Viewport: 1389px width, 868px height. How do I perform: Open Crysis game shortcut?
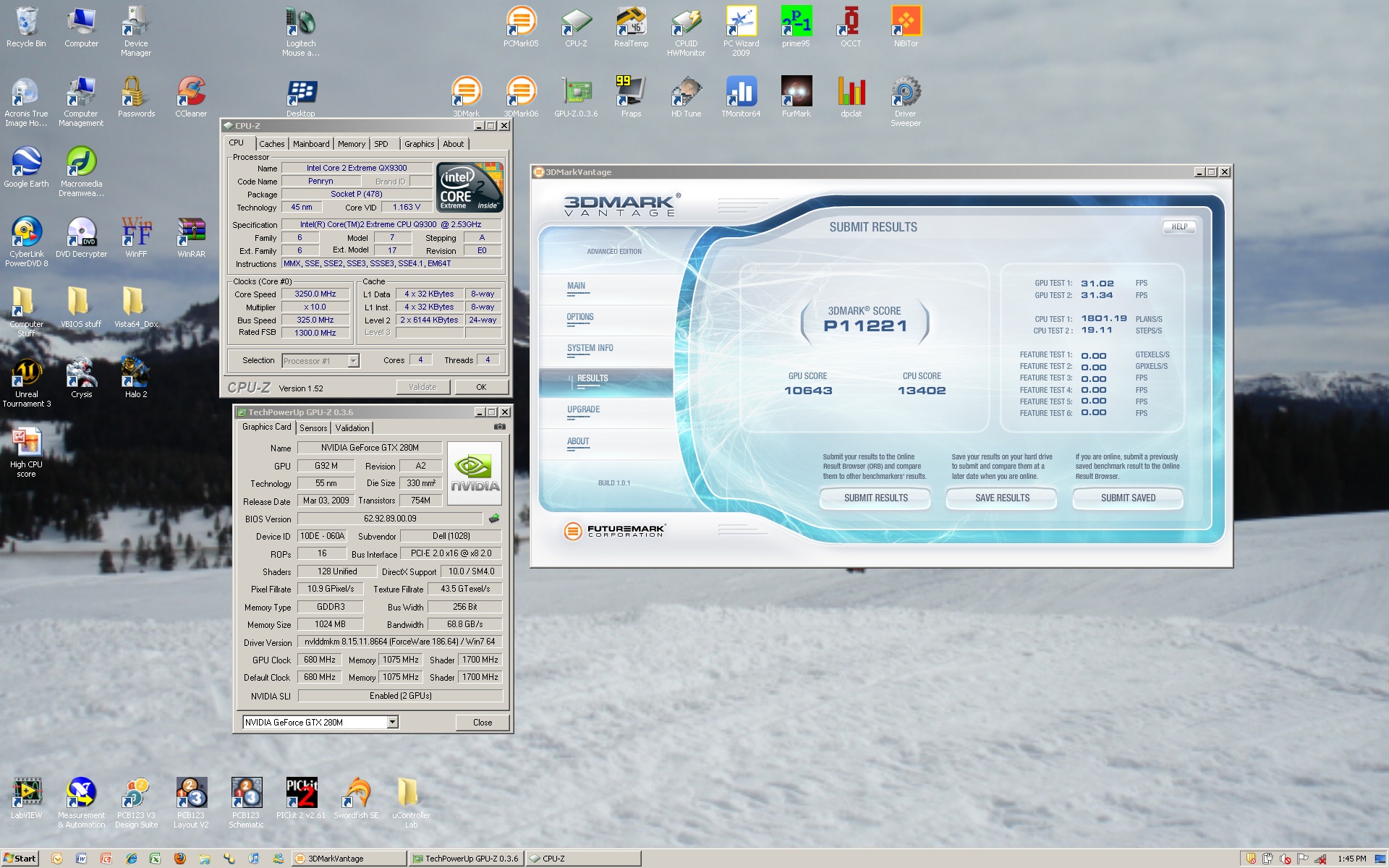point(81,378)
